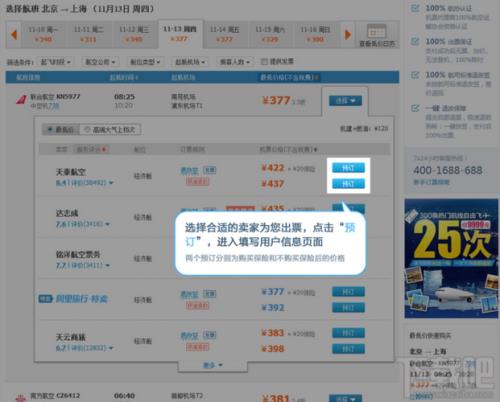Screen dimensions: 500x402
Task: Click the 天云商旅 seller name
Action: click(x=71, y=337)
